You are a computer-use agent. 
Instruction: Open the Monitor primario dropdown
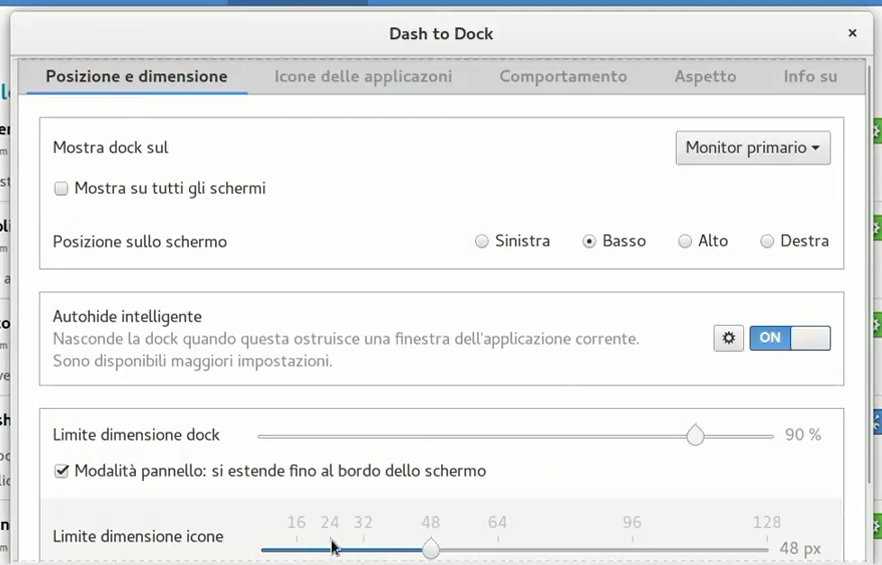pos(753,148)
